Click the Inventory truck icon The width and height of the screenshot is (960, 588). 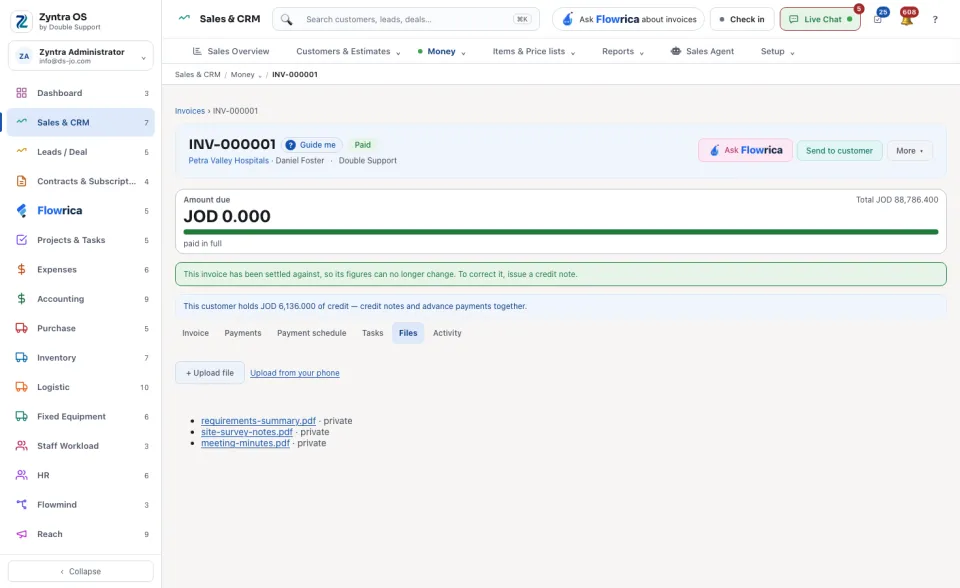(21, 358)
